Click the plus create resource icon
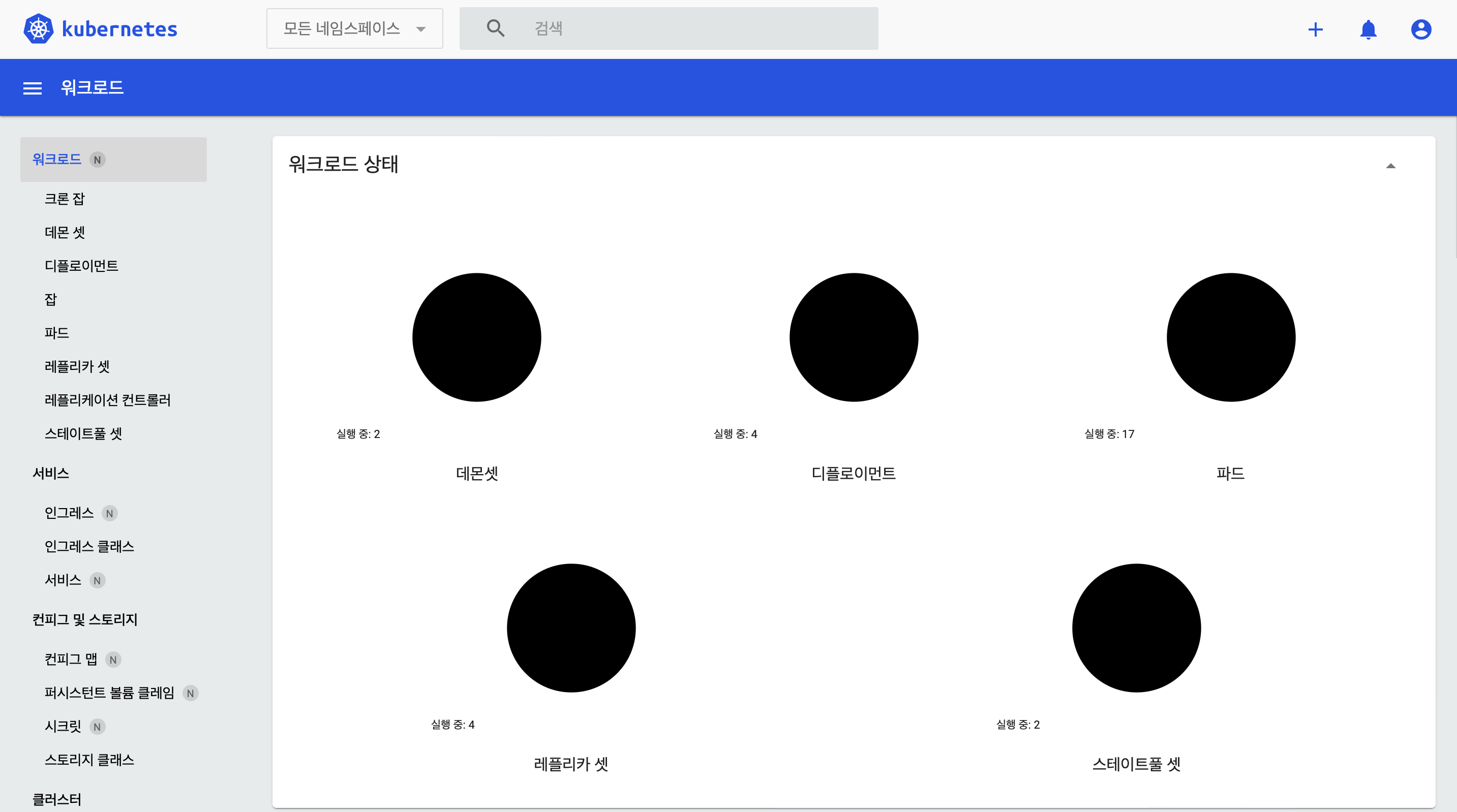This screenshot has height=812, width=1457. [1316, 29]
